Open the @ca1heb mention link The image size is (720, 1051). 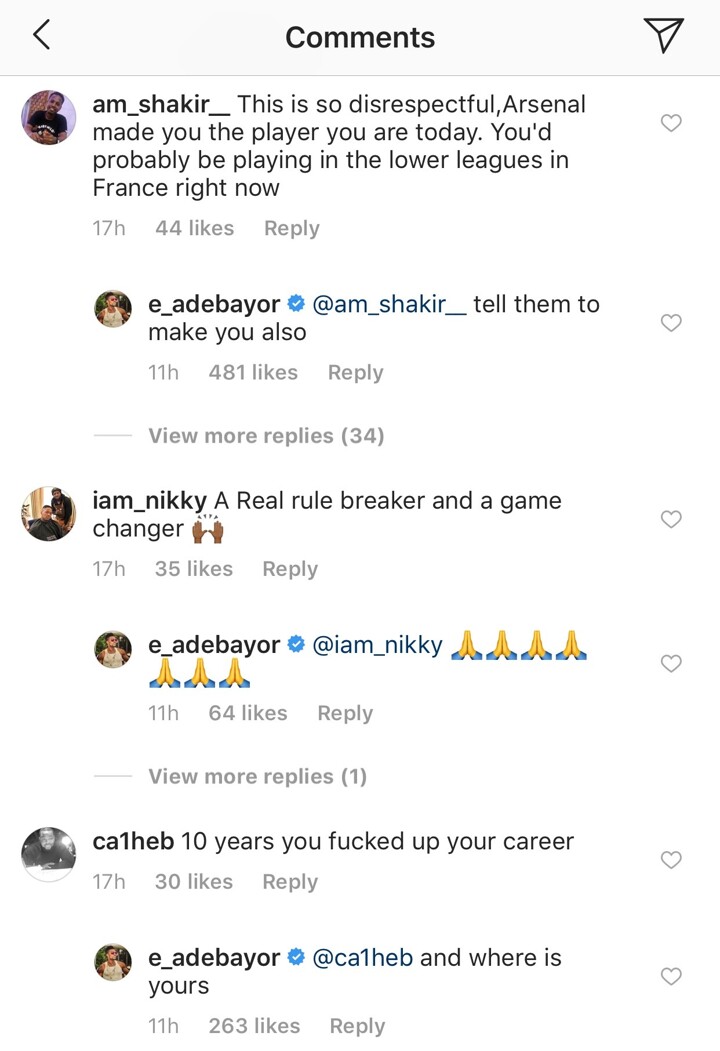click(x=363, y=958)
